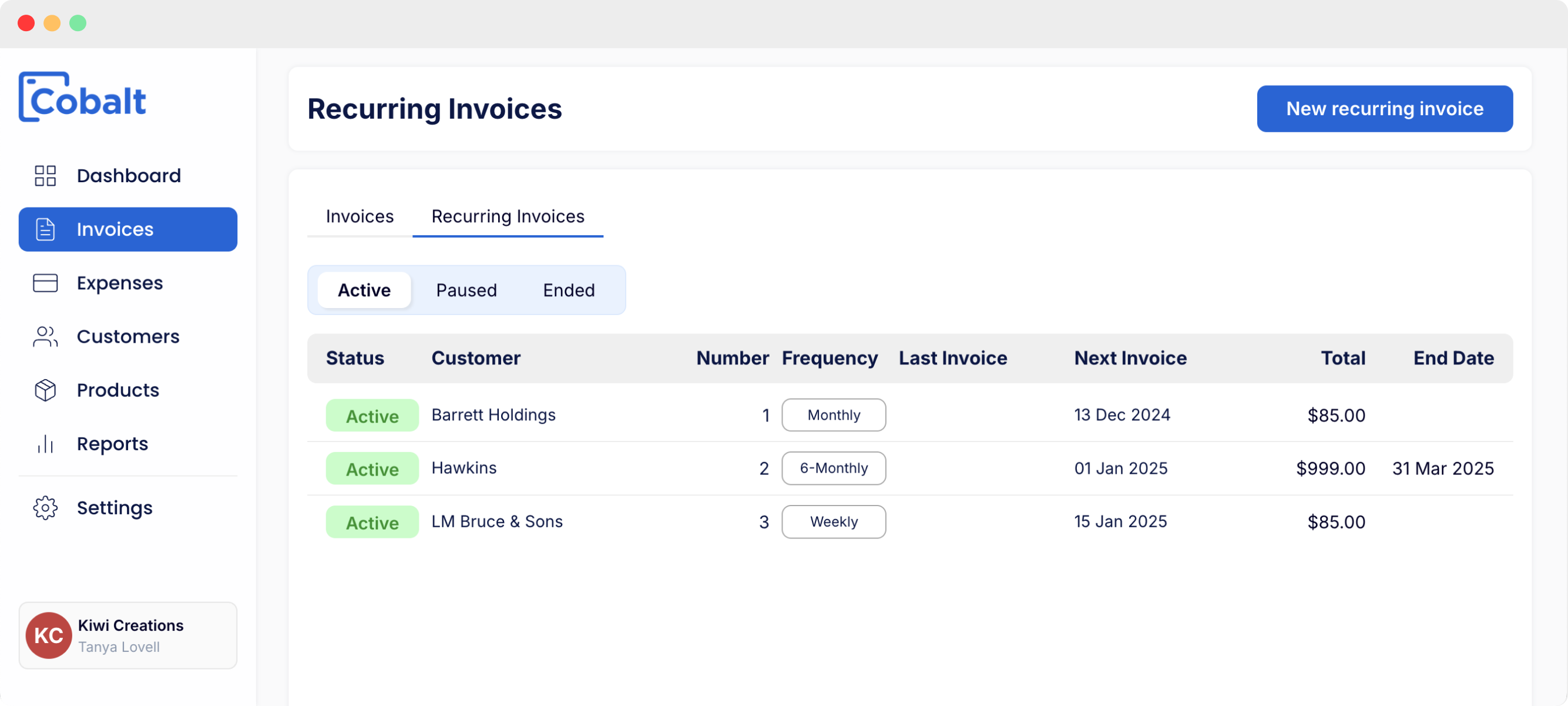Click the Dashboard icon in sidebar

pyautogui.click(x=44, y=175)
